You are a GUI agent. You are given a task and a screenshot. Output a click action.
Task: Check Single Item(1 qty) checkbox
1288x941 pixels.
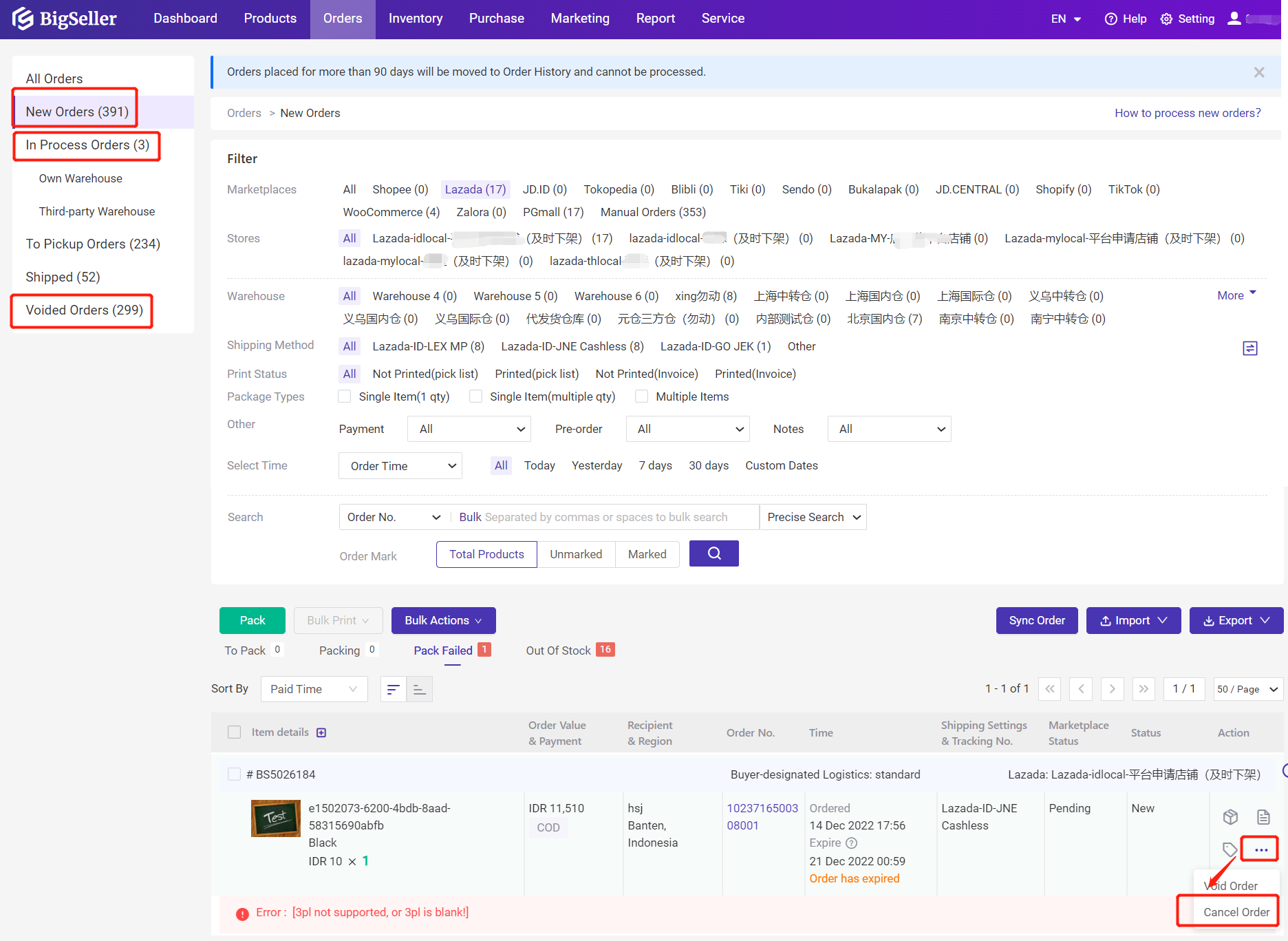(x=345, y=397)
